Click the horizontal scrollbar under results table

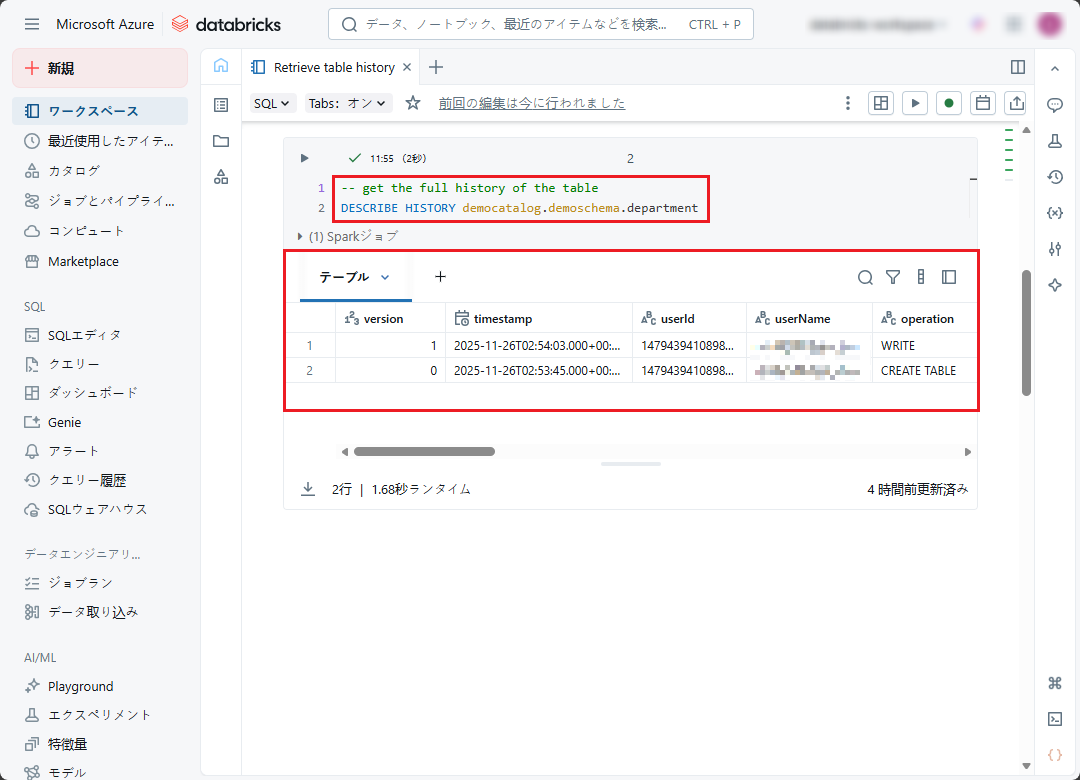tap(424, 452)
